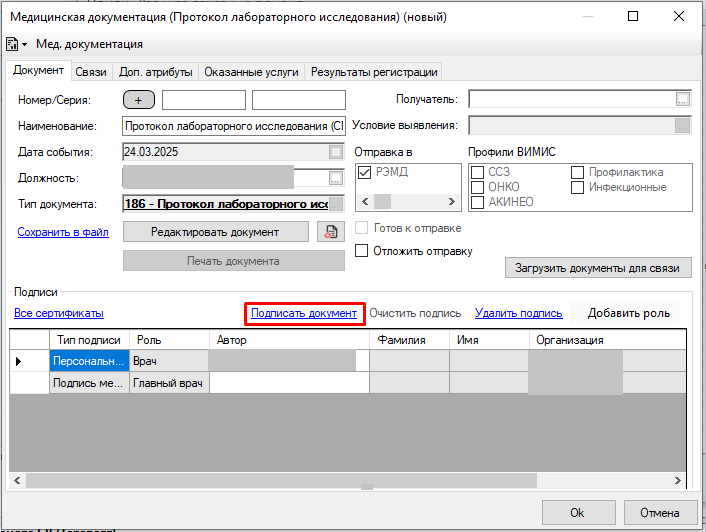
Task: Open the Дата события calendar dropdown
Action: (x=335, y=152)
